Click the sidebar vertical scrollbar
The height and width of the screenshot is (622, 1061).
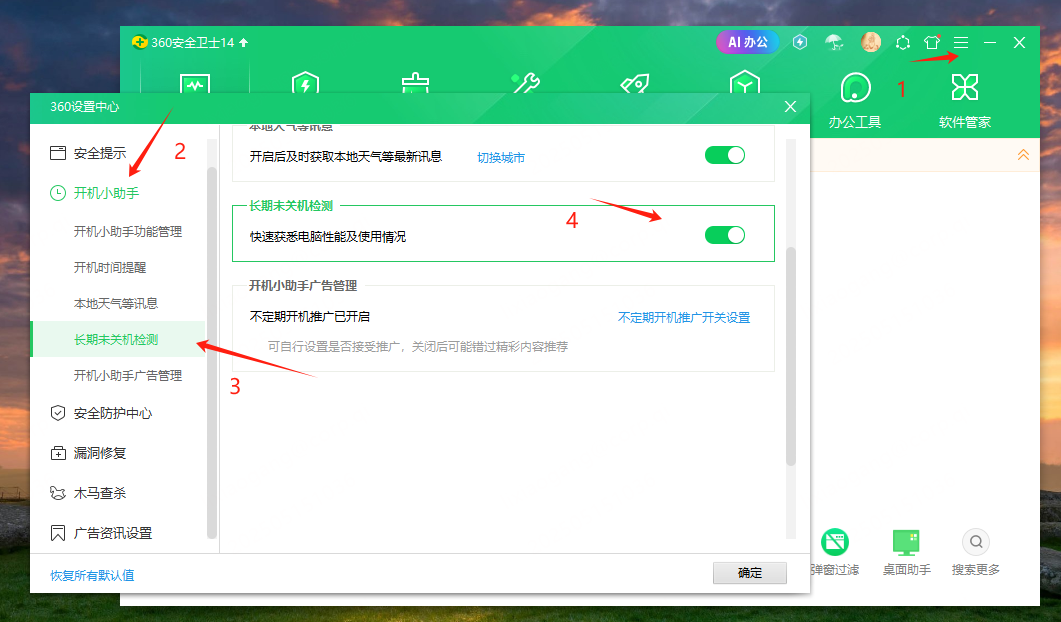pyautogui.click(x=212, y=352)
